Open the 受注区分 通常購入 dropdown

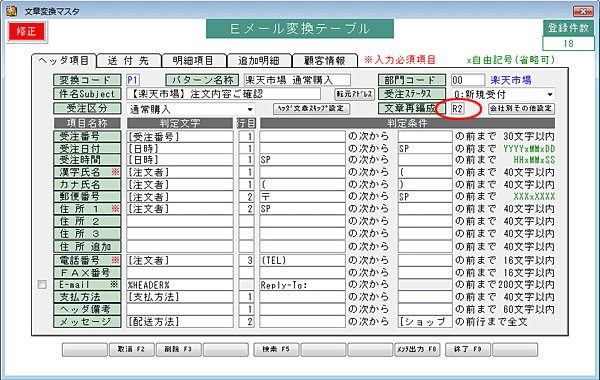(x=250, y=109)
